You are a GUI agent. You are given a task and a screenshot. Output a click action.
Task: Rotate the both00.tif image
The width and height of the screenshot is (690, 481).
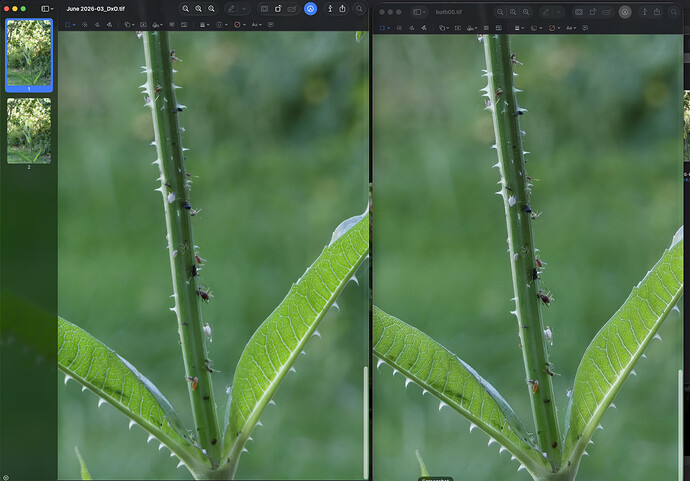[x=593, y=12]
